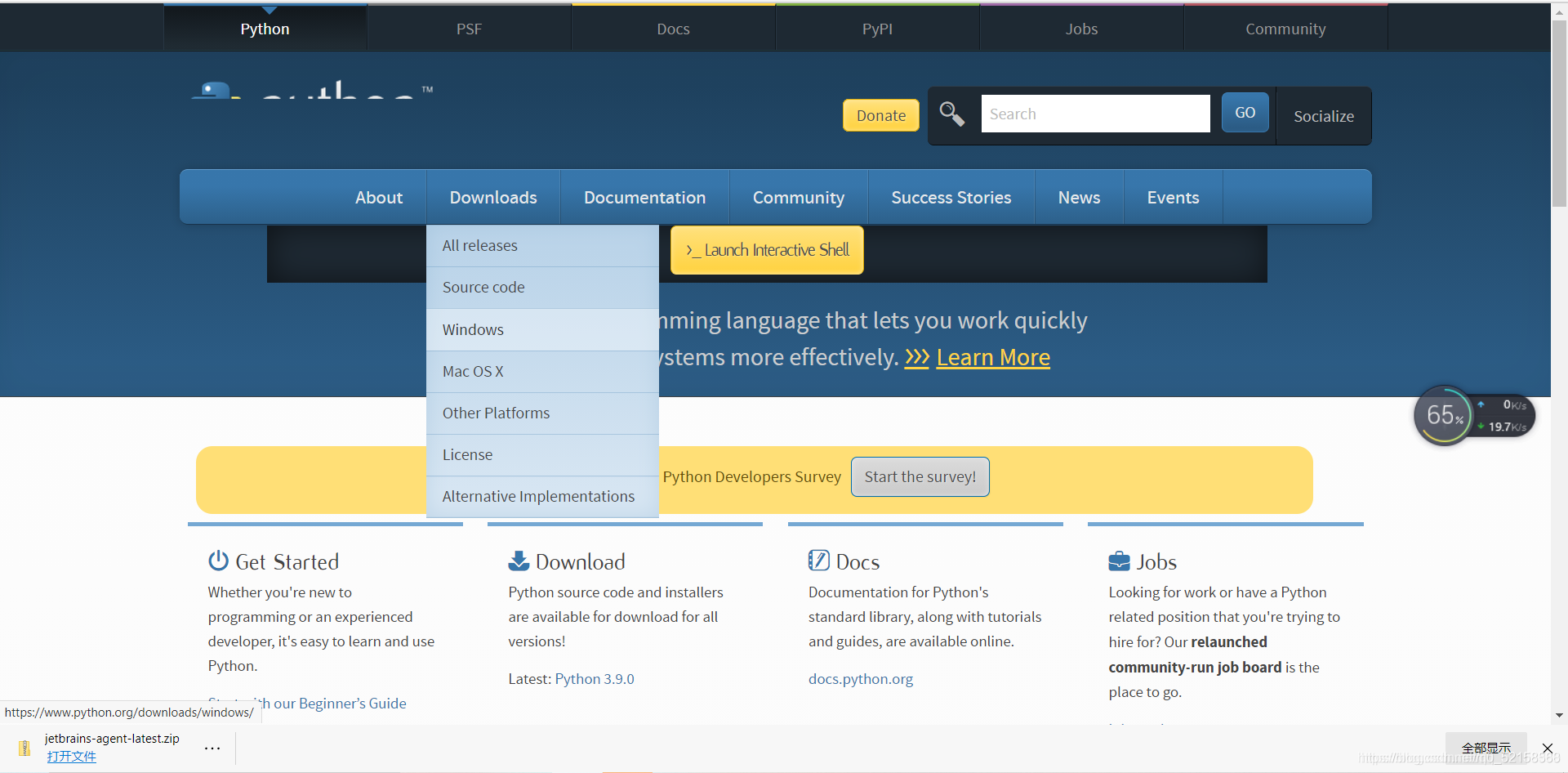Click the Docs notepad icon

tap(818, 561)
